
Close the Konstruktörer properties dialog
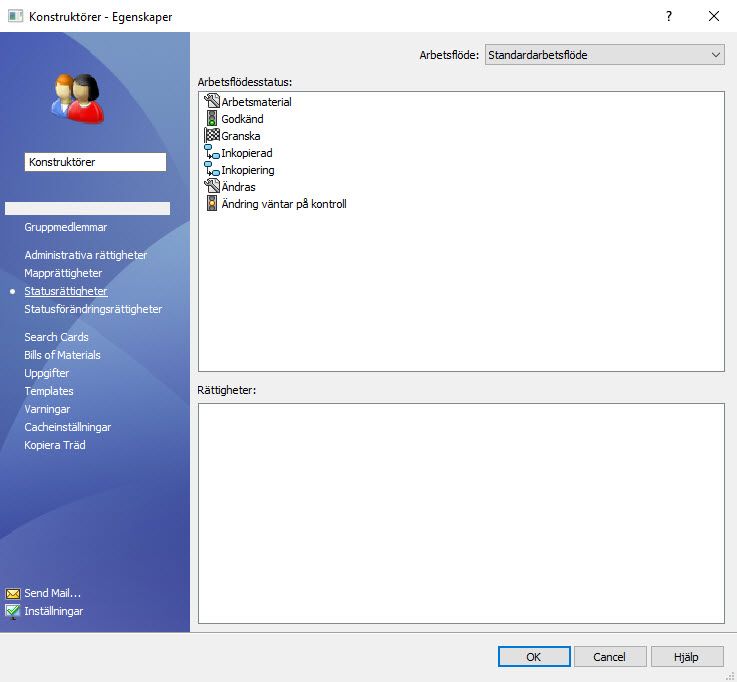click(713, 16)
